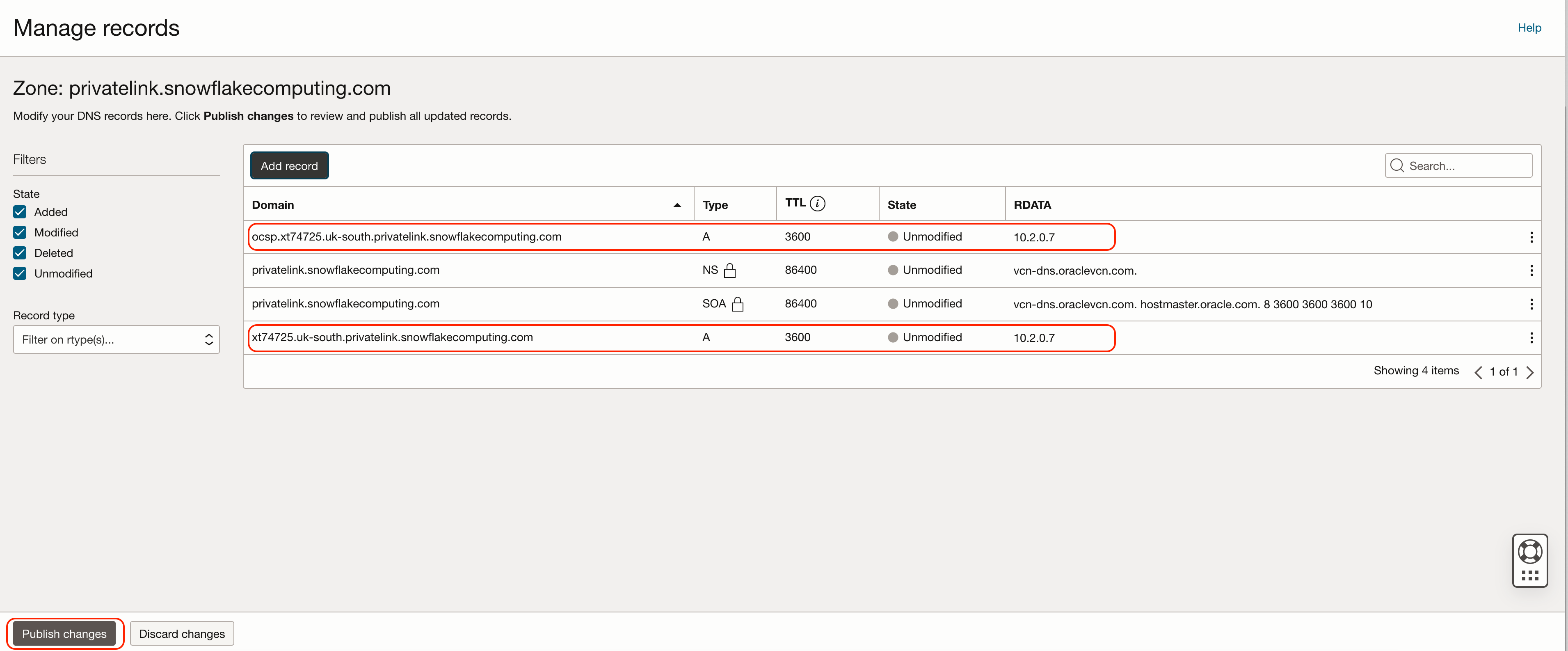The width and height of the screenshot is (1568, 651).
Task: Open the Help link
Action: [1529, 28]
